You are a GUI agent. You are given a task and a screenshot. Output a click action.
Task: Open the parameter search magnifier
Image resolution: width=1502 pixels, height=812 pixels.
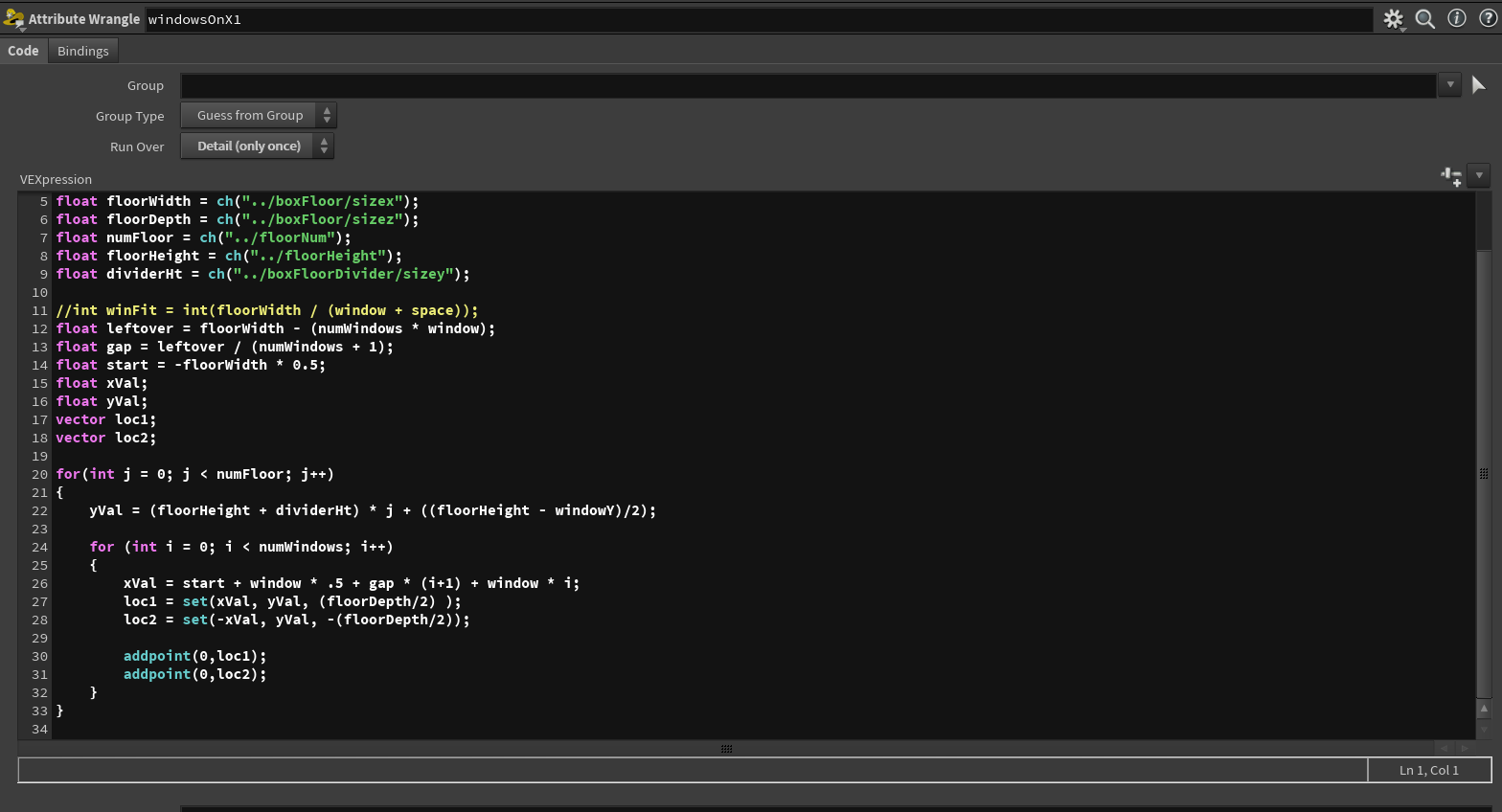click(1425, 19)
